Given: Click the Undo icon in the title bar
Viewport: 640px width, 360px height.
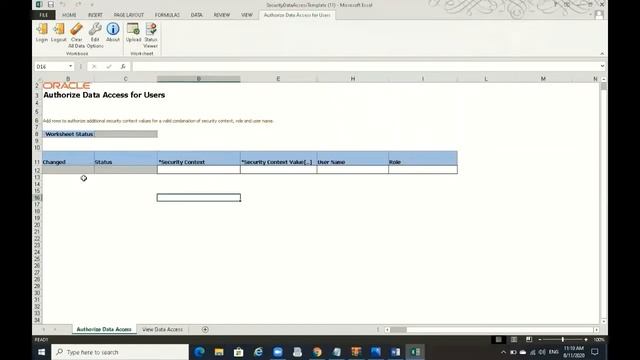Looking at the screenshot, I should 62,4.
